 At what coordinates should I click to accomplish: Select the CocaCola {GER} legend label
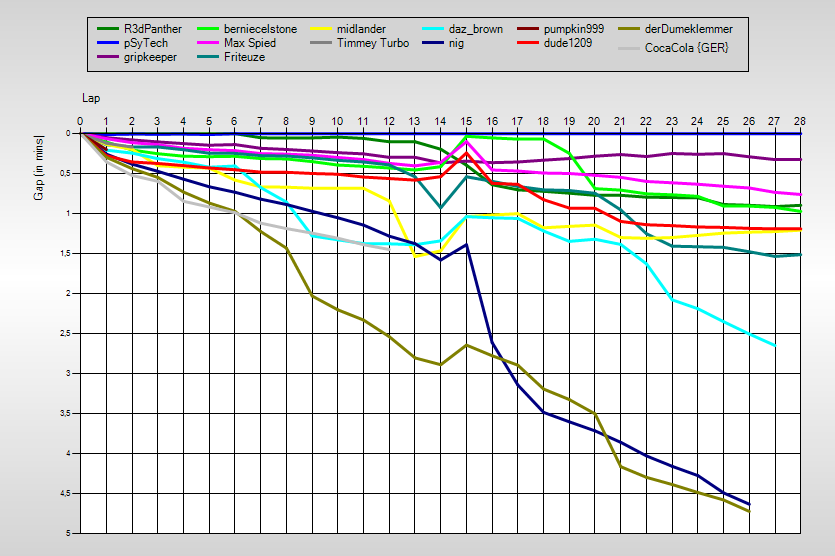[686, 48]
